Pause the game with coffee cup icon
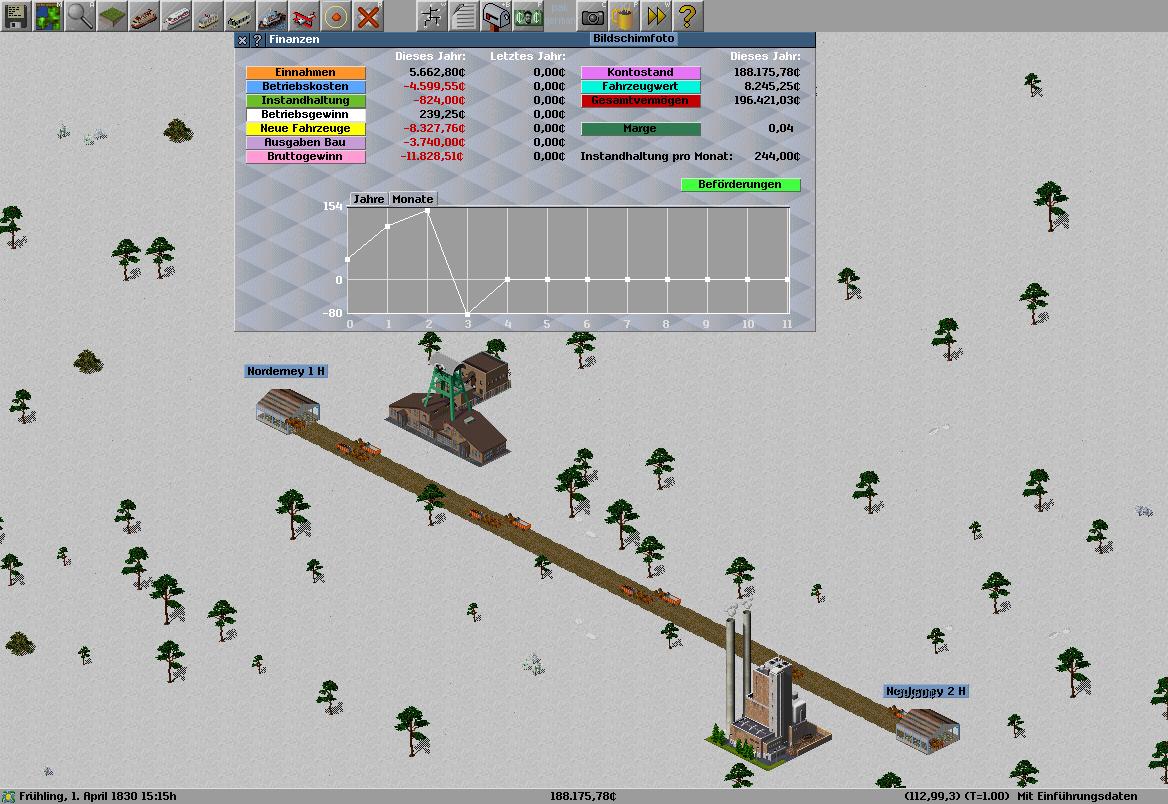The image size is (1168, 804). pos(624,16)
